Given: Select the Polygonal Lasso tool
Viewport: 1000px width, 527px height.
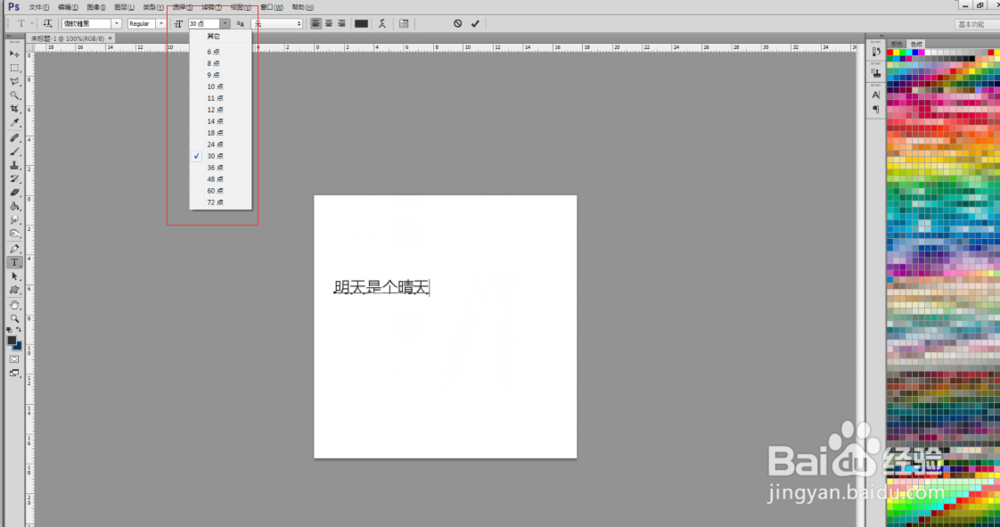Looking at the screenshot, I should point(15,82).
